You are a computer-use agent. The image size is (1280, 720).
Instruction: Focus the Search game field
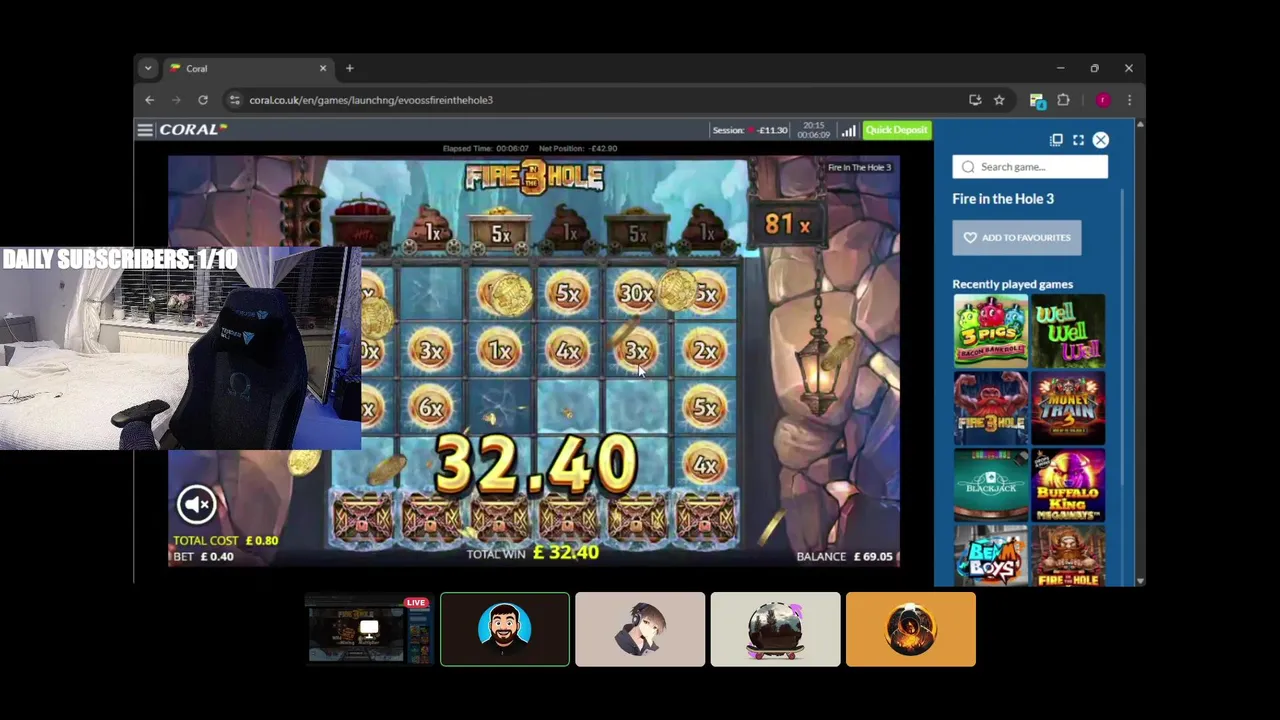[1030, 167]
